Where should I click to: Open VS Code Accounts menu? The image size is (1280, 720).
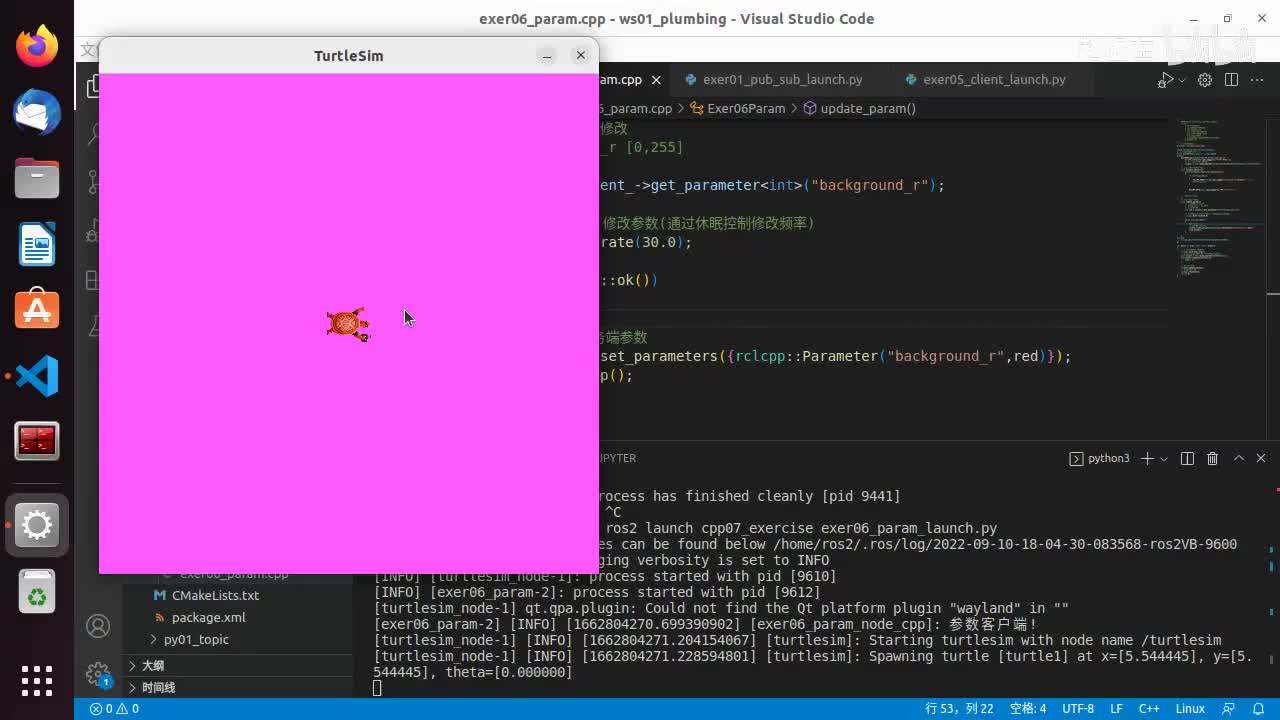click(98, 626)
